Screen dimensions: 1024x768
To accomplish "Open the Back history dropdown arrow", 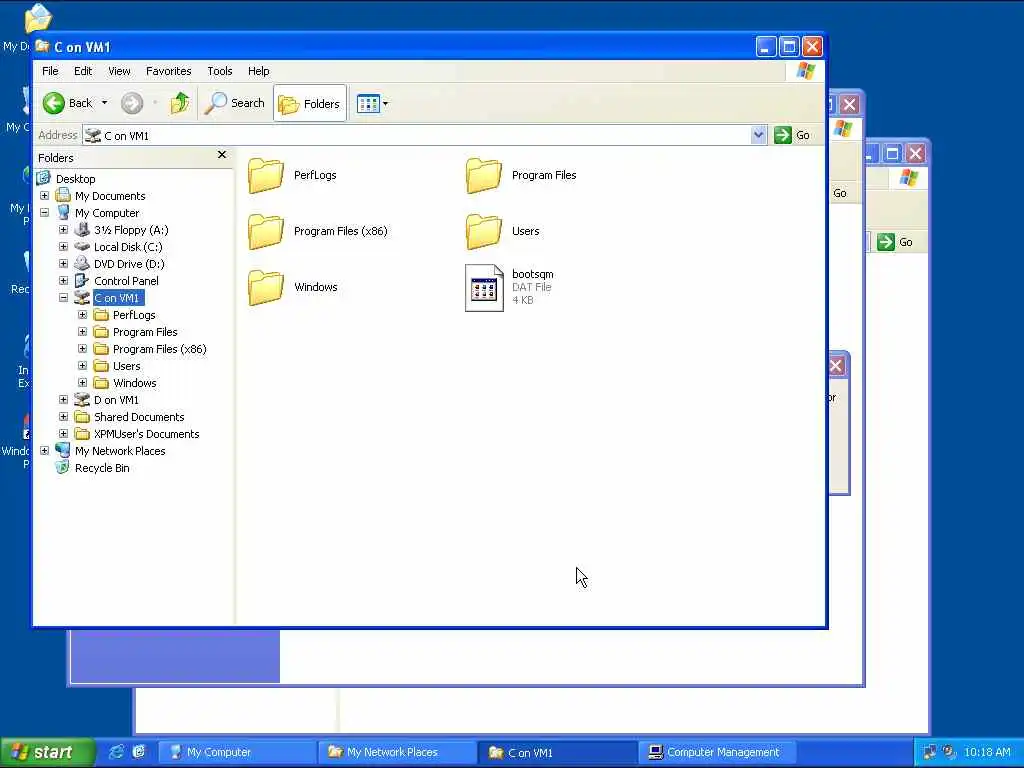I will pos(104,103).
